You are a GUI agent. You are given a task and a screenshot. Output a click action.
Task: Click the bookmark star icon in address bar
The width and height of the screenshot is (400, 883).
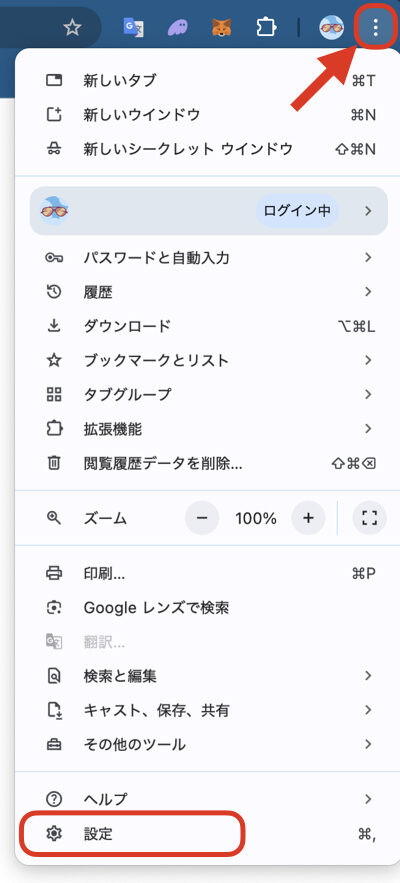click(x=72, y=27)
